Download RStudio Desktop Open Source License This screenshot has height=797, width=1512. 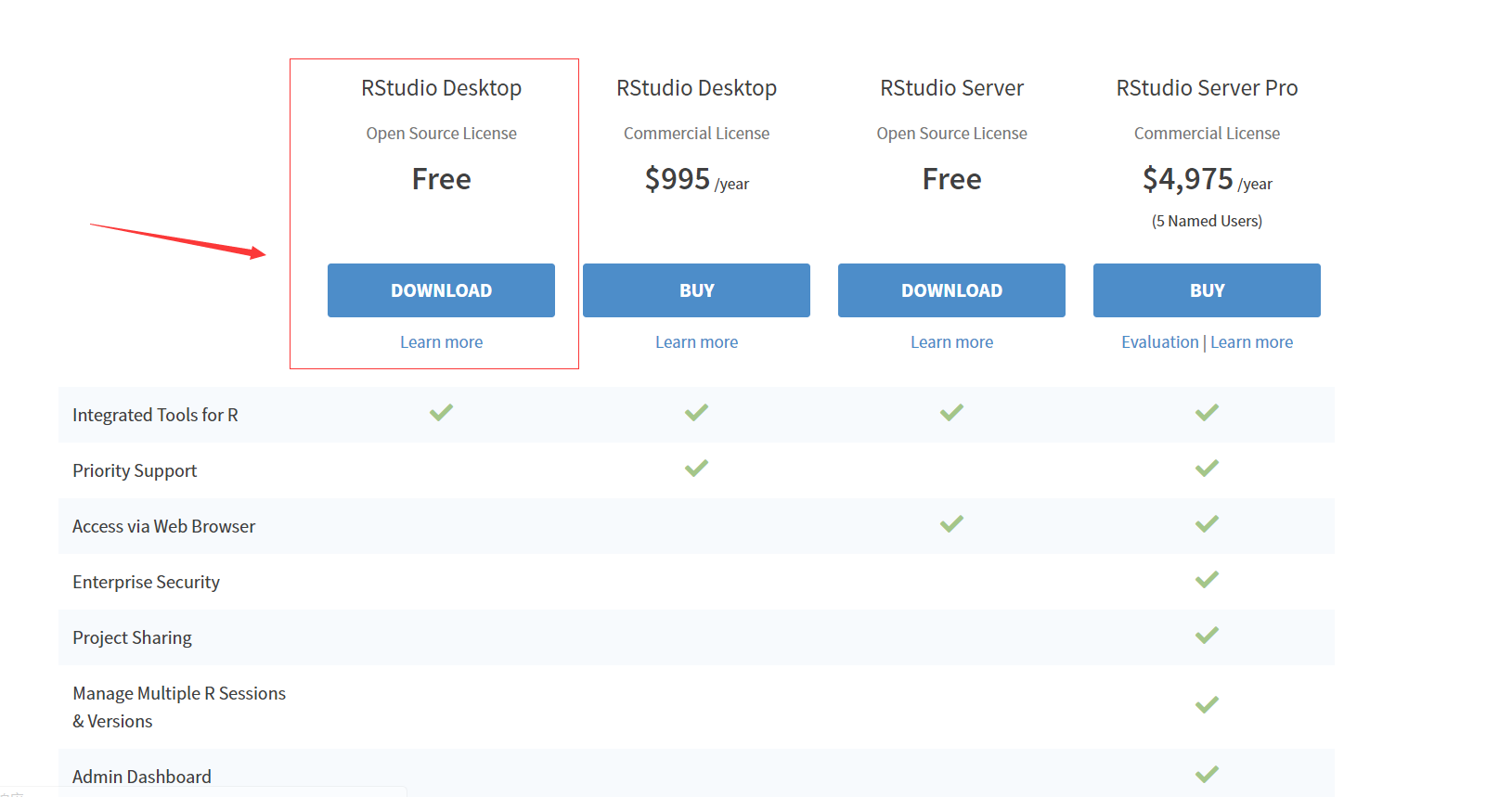click(x=441, y=290)
